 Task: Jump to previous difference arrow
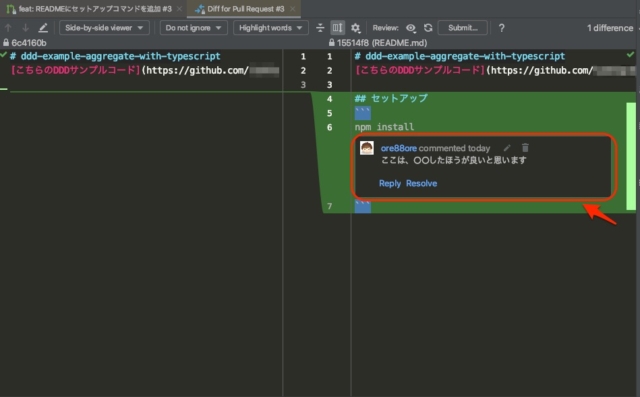coord(8,28)
